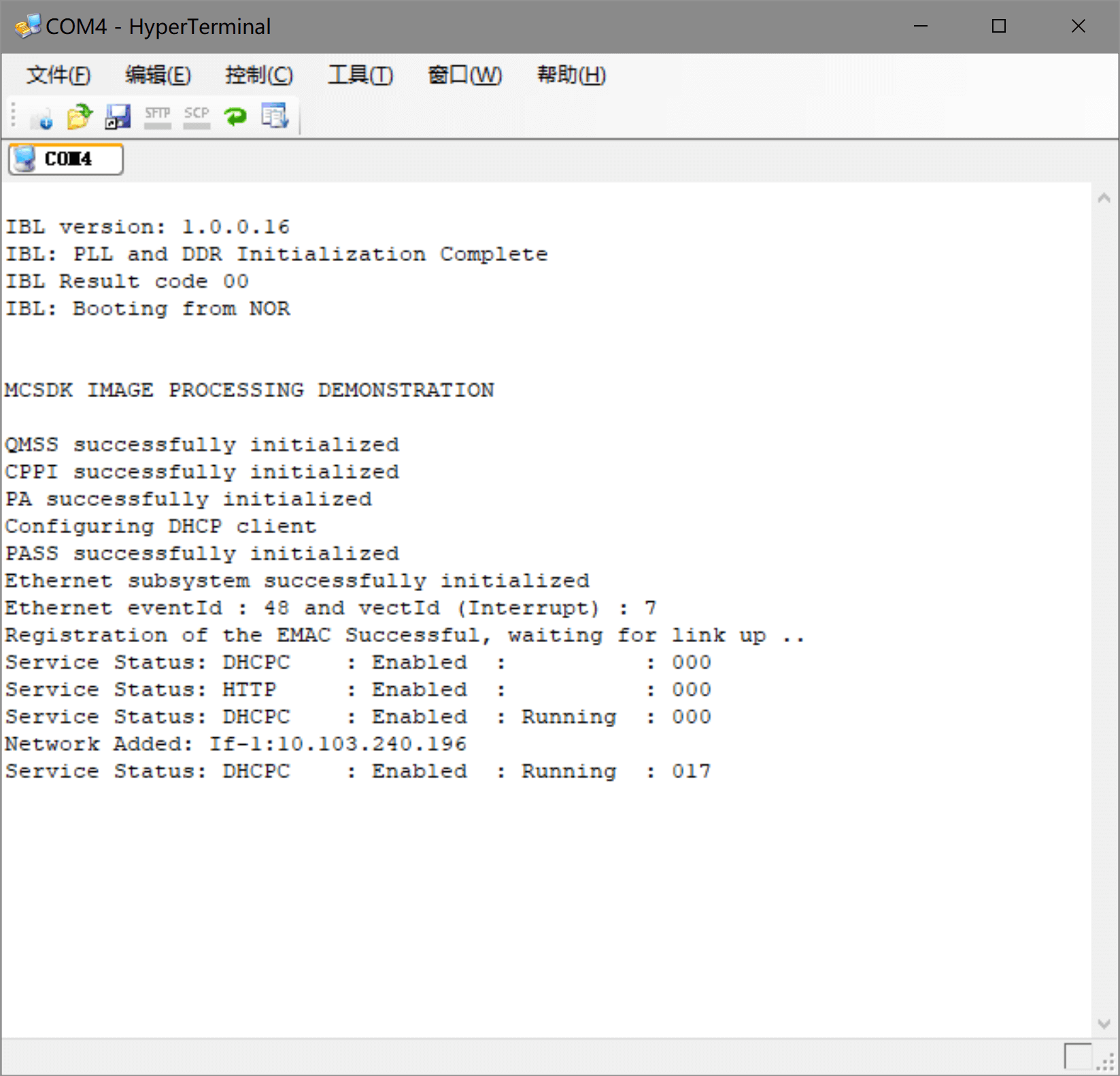Click the DHCPC status line ending 017
The width and height of the screenshot is (1120, 1076).
click(x=358, y=771)
